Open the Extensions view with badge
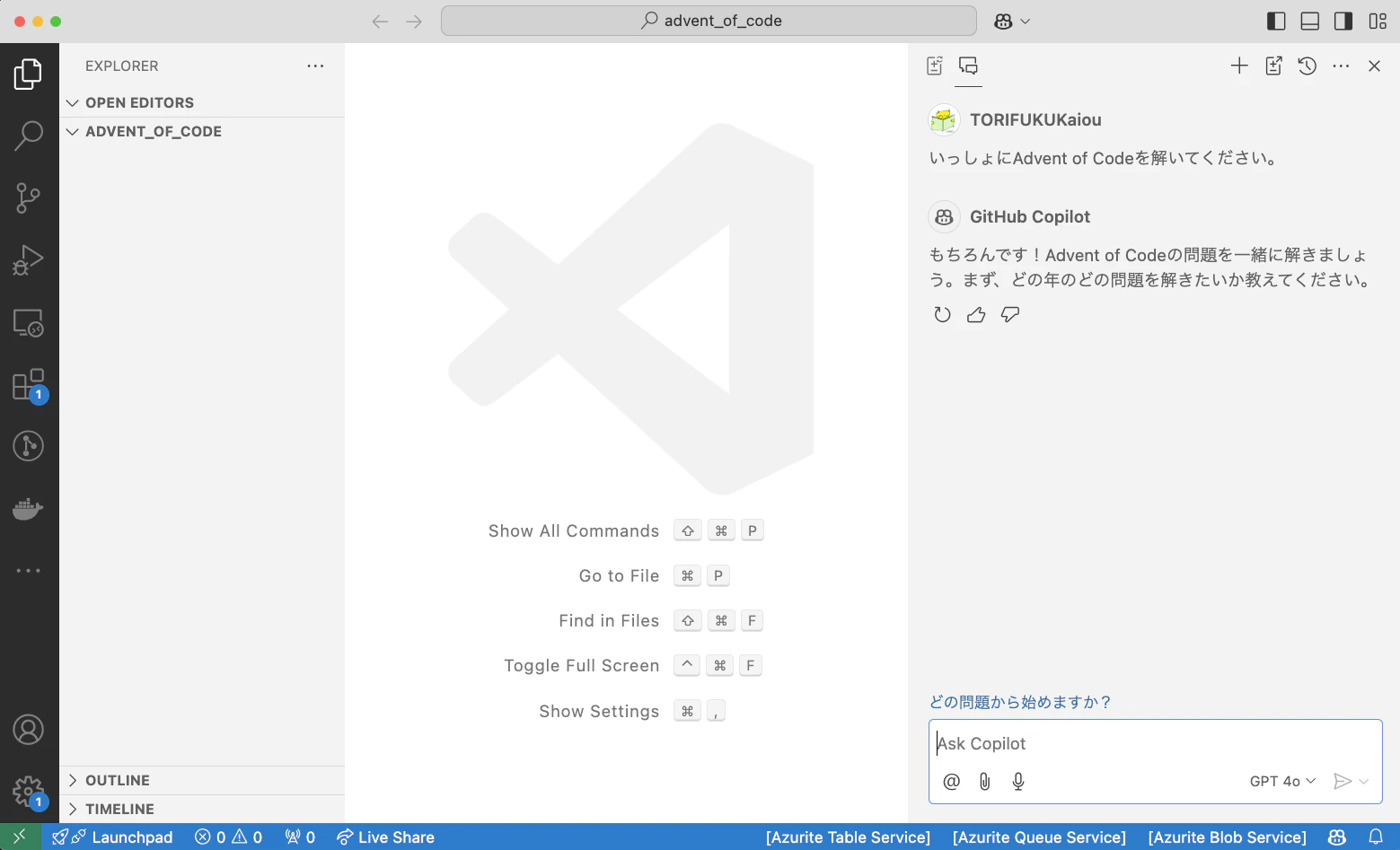The height and width of the screenshot is (850, 1400). [29, 385]
